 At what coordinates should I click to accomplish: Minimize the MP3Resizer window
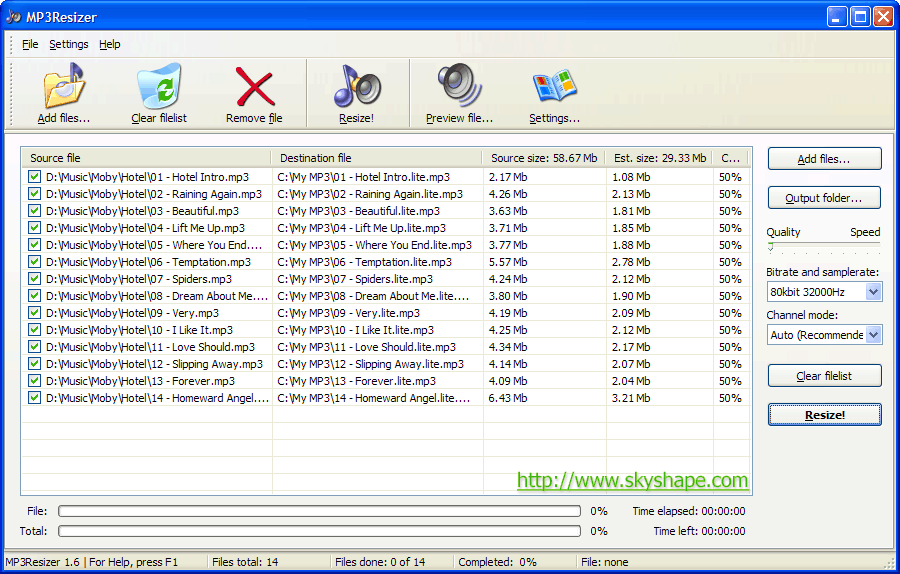tap(837, 17)
